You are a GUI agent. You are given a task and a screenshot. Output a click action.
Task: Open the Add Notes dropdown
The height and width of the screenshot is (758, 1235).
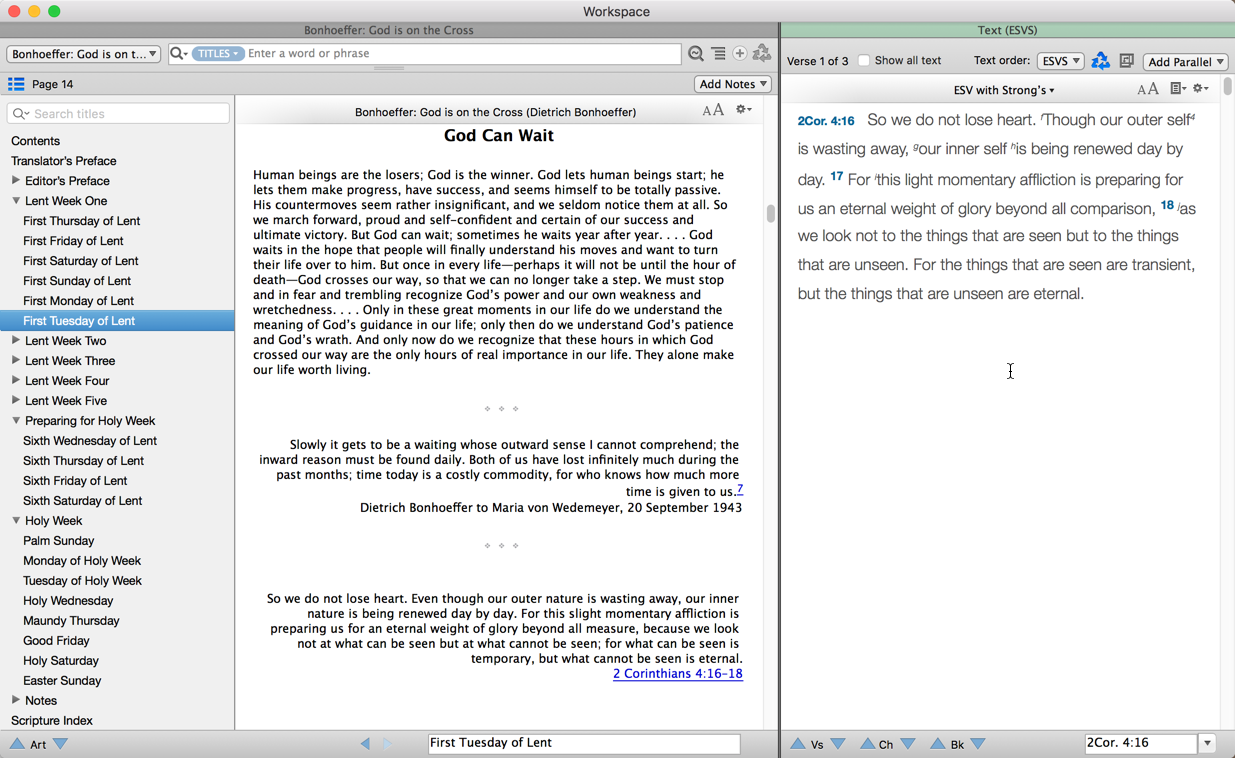(733, 84)
